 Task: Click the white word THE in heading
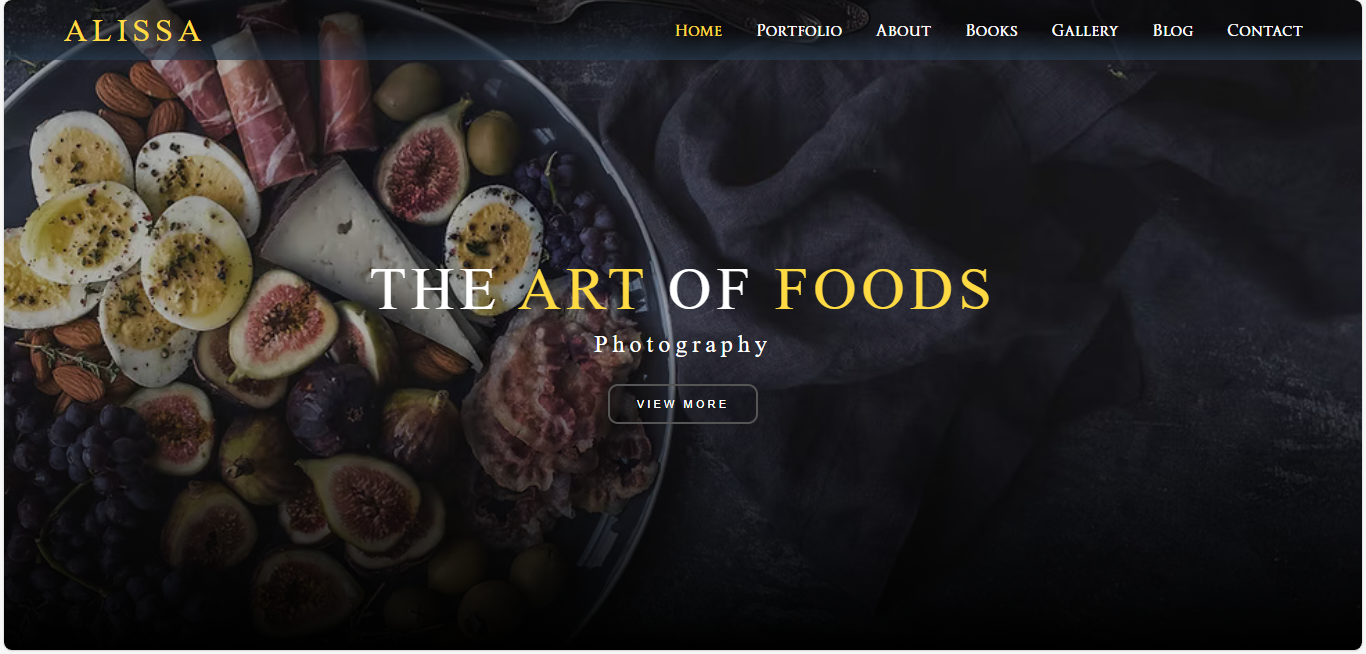pos(434,289)
